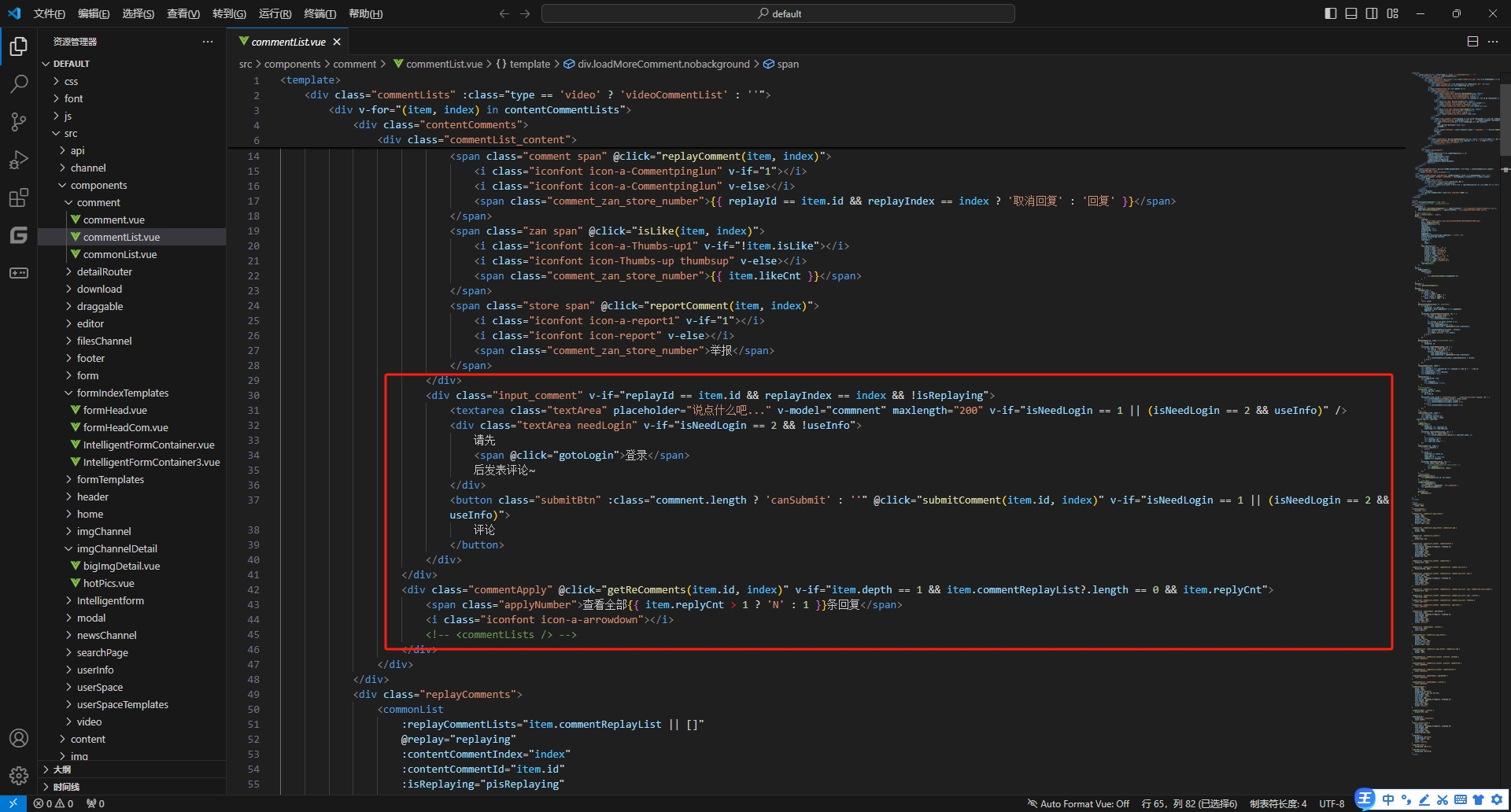Screen dimensions: 1511x812
Task: Expand the detailRouter folder
Action: click(104, 271)
